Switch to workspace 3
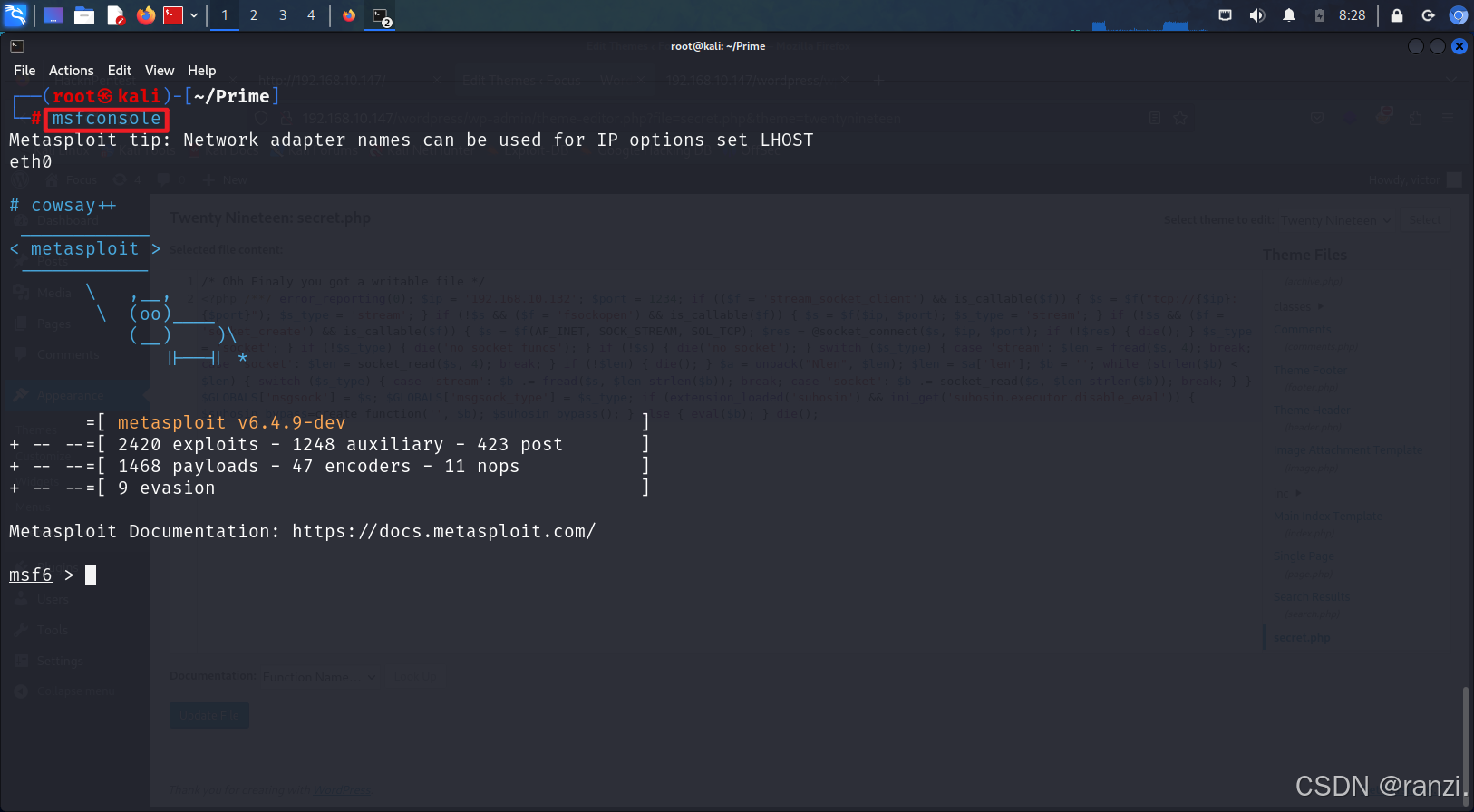The image size is (1474, 812). click(283, 15)
